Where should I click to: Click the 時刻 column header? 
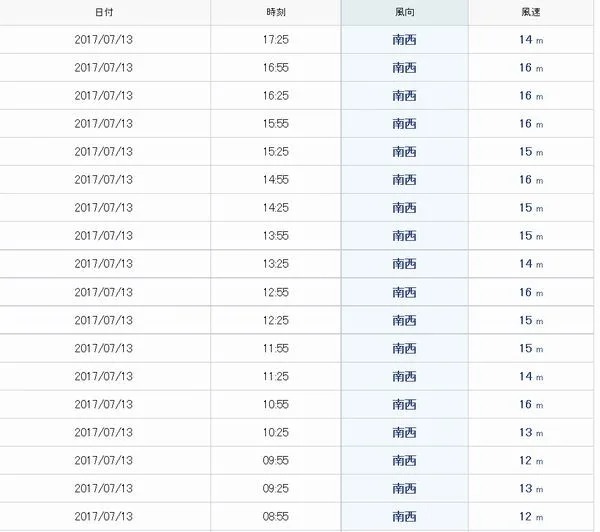coord(276,12)
